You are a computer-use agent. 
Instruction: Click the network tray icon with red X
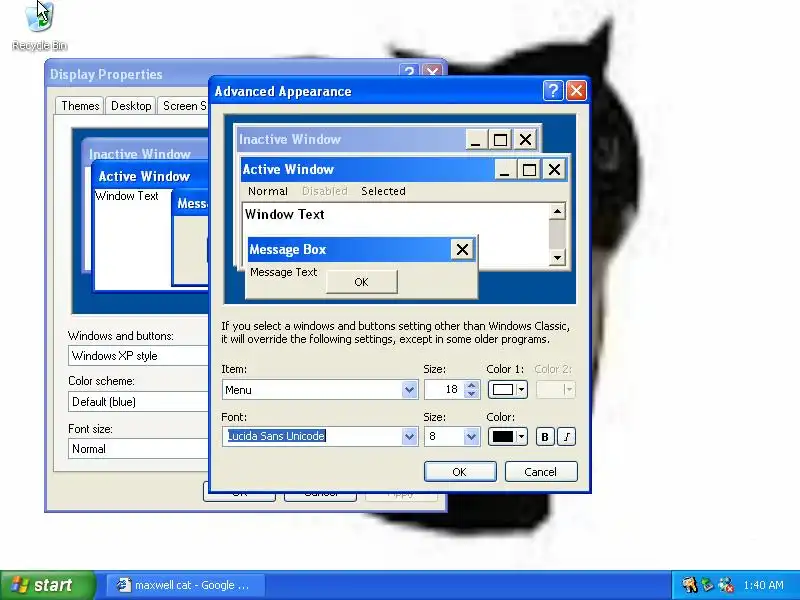coord(726,585)
